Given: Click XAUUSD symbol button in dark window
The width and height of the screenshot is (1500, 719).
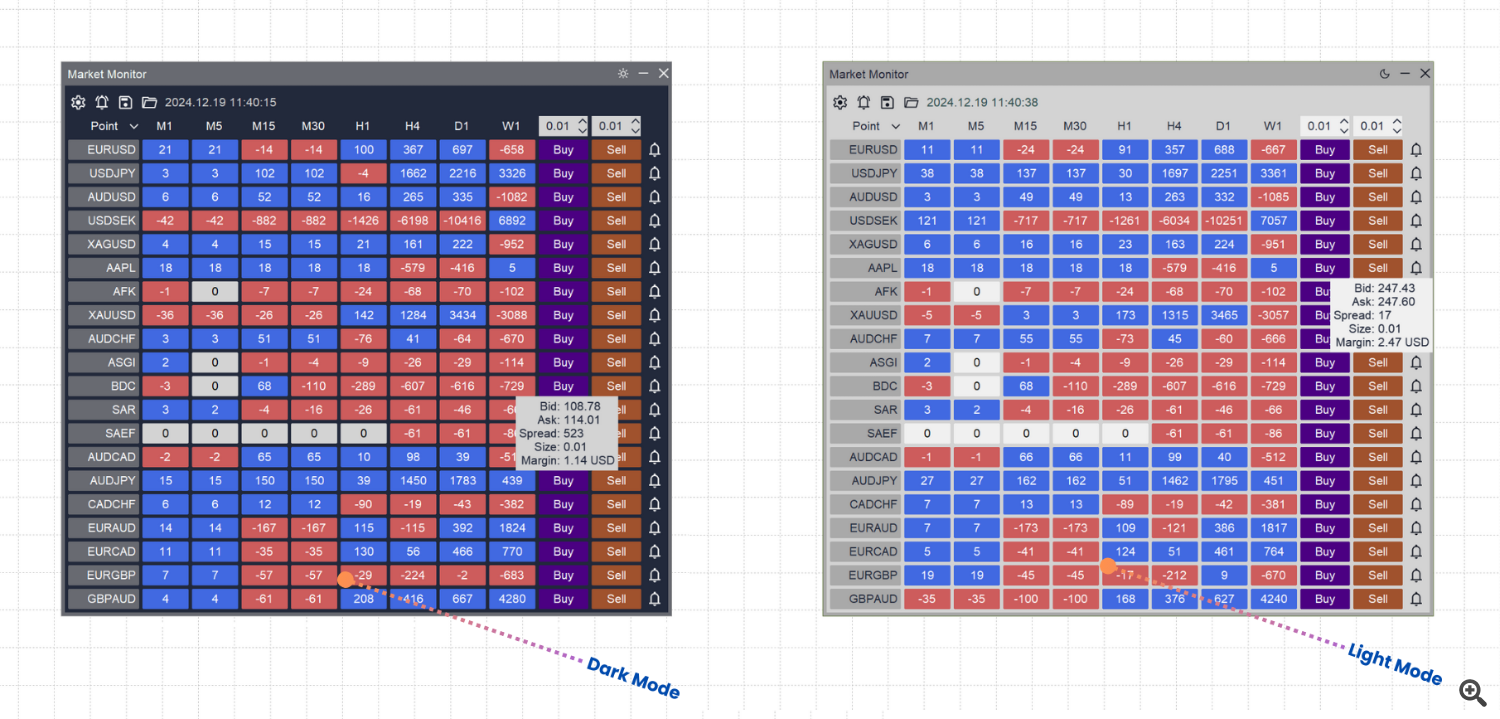Looking at the screenshot, I should click(x=104, y=315).
